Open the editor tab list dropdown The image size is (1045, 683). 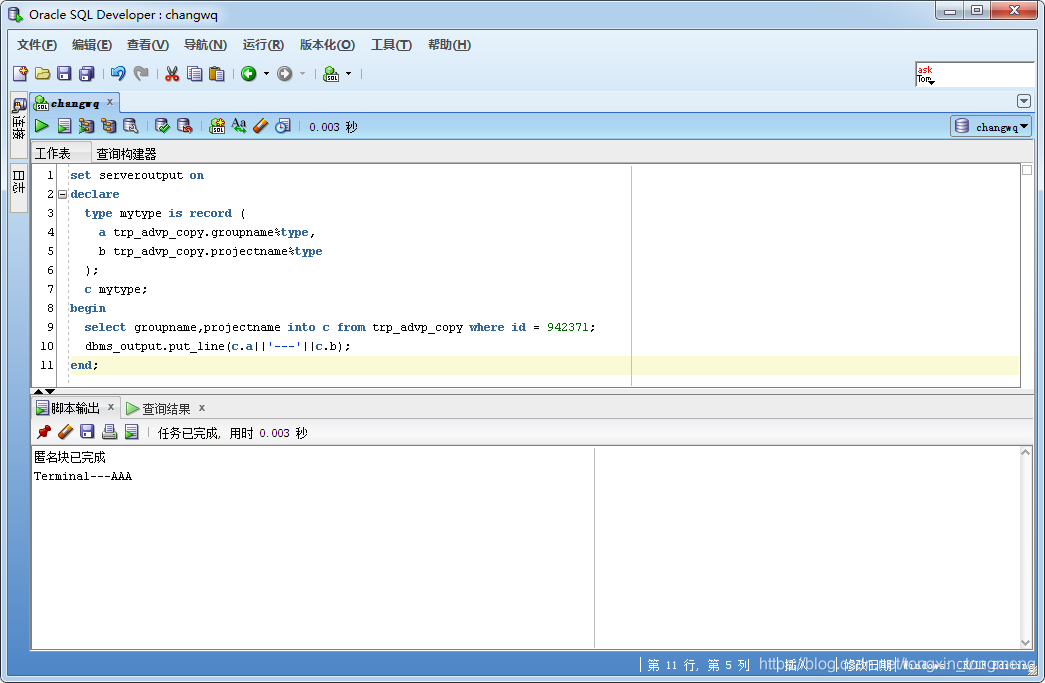point(1024,101)
